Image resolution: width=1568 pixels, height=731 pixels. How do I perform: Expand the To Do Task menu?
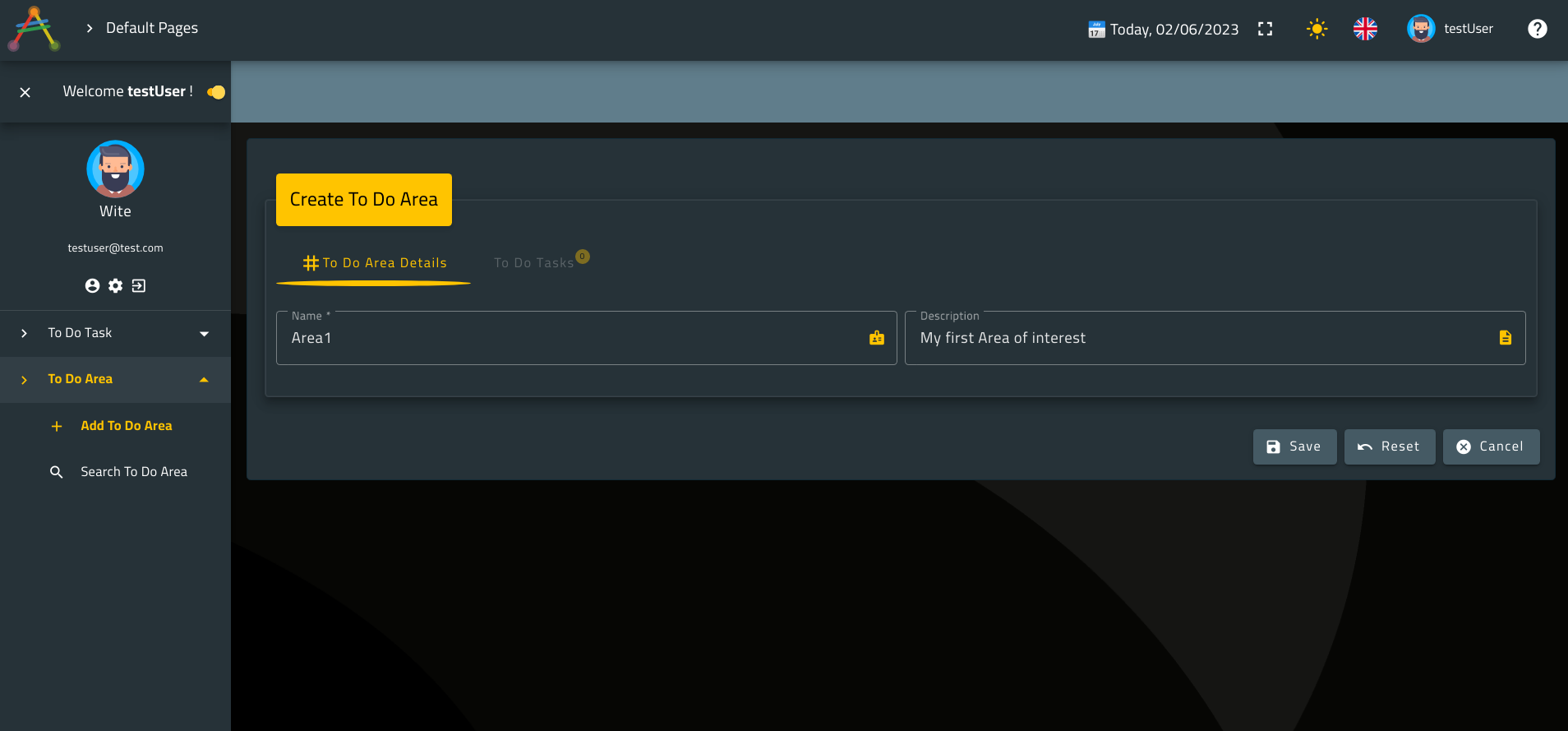click(115, 333)
